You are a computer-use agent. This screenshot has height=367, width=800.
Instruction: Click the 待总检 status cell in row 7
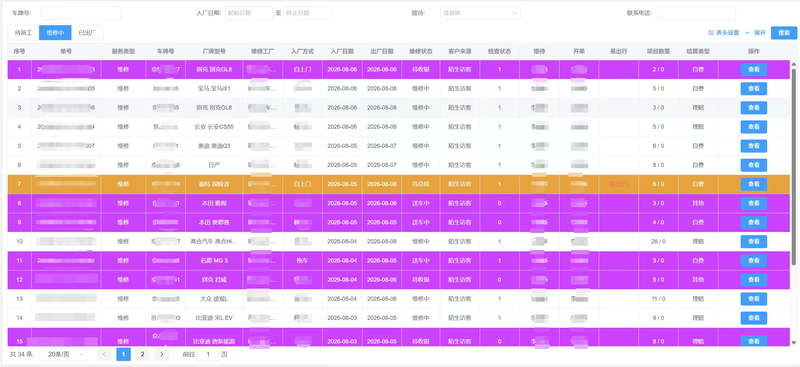420,184
